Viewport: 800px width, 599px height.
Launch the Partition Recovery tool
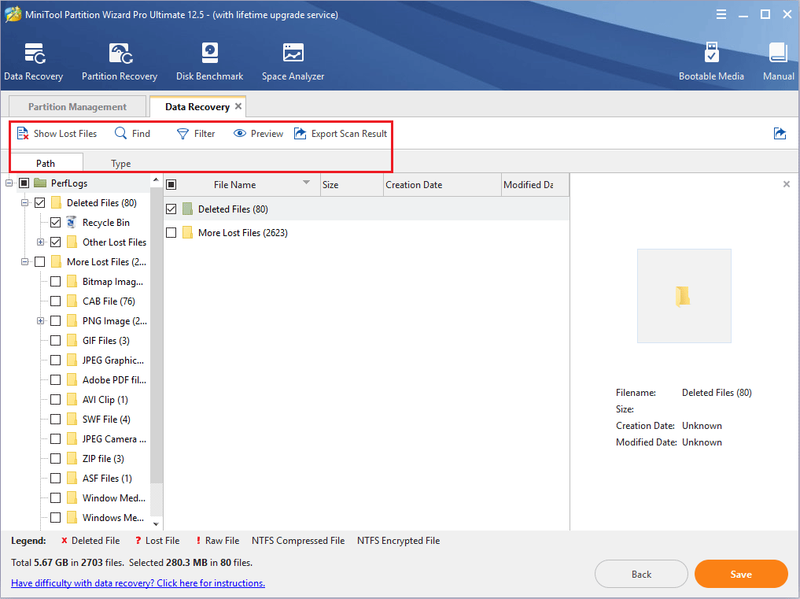click(x=120, y=54)
